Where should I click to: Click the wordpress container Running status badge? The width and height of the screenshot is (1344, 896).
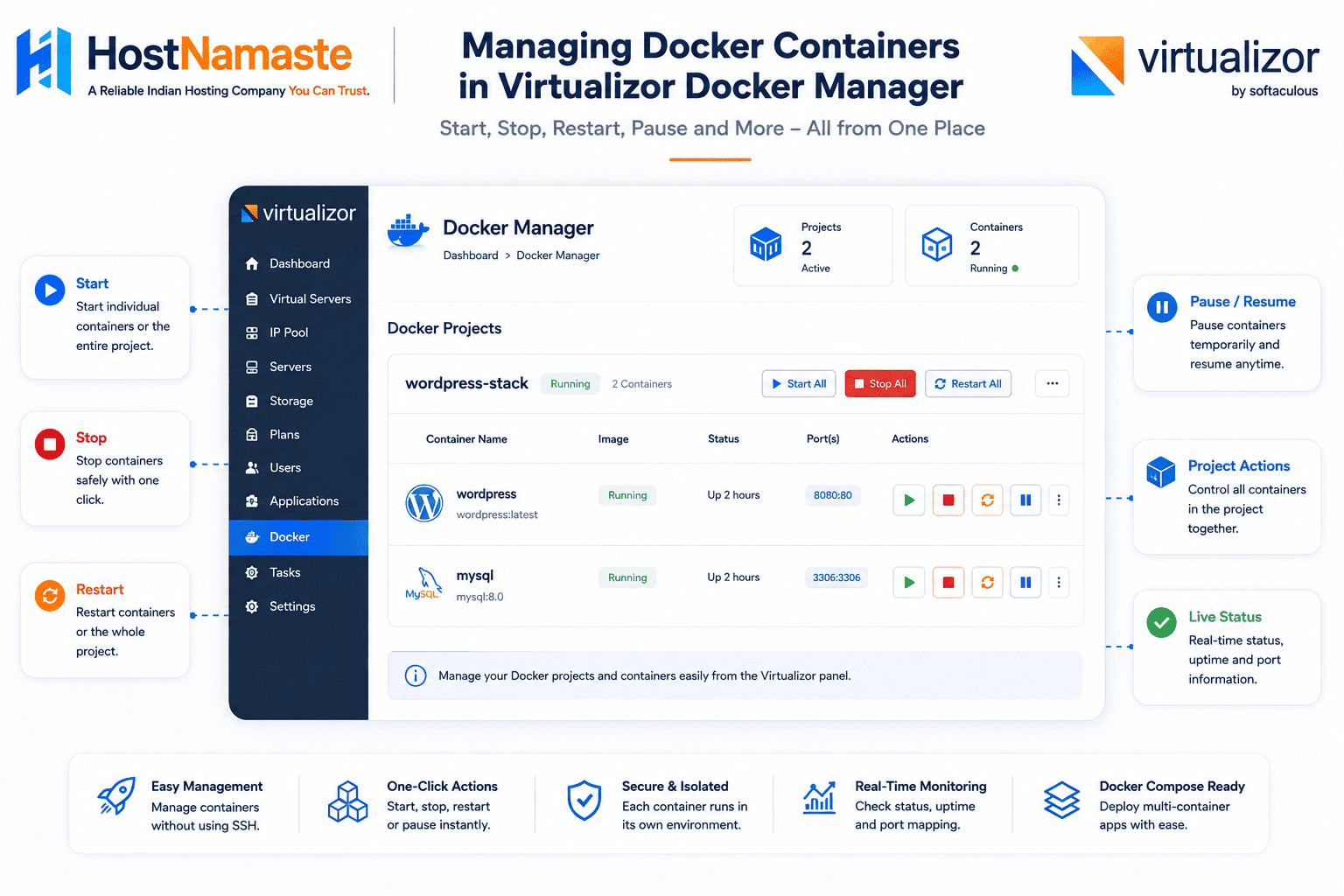627,495
